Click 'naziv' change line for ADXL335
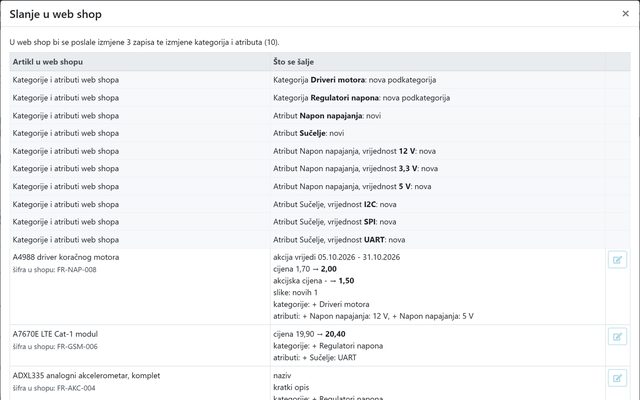The image size is (640, 400). click(282, 376)
